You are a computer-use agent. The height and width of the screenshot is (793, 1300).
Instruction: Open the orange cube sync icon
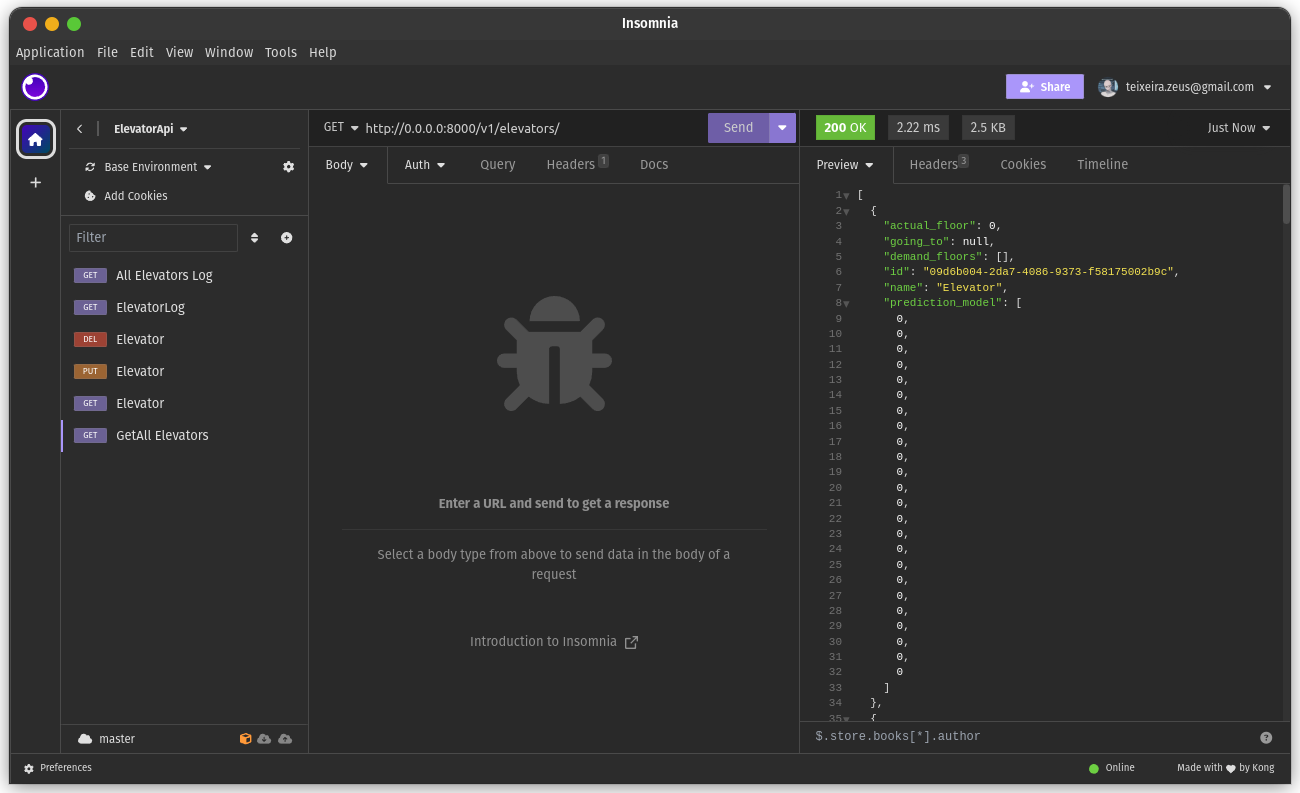click(x=245, y=739)
